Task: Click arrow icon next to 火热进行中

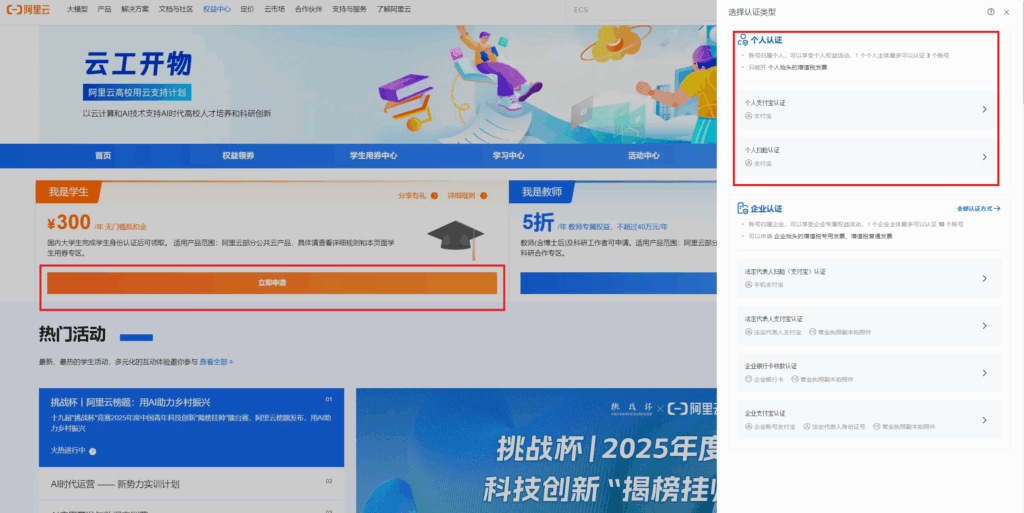Action: click(x=92, y=451)
